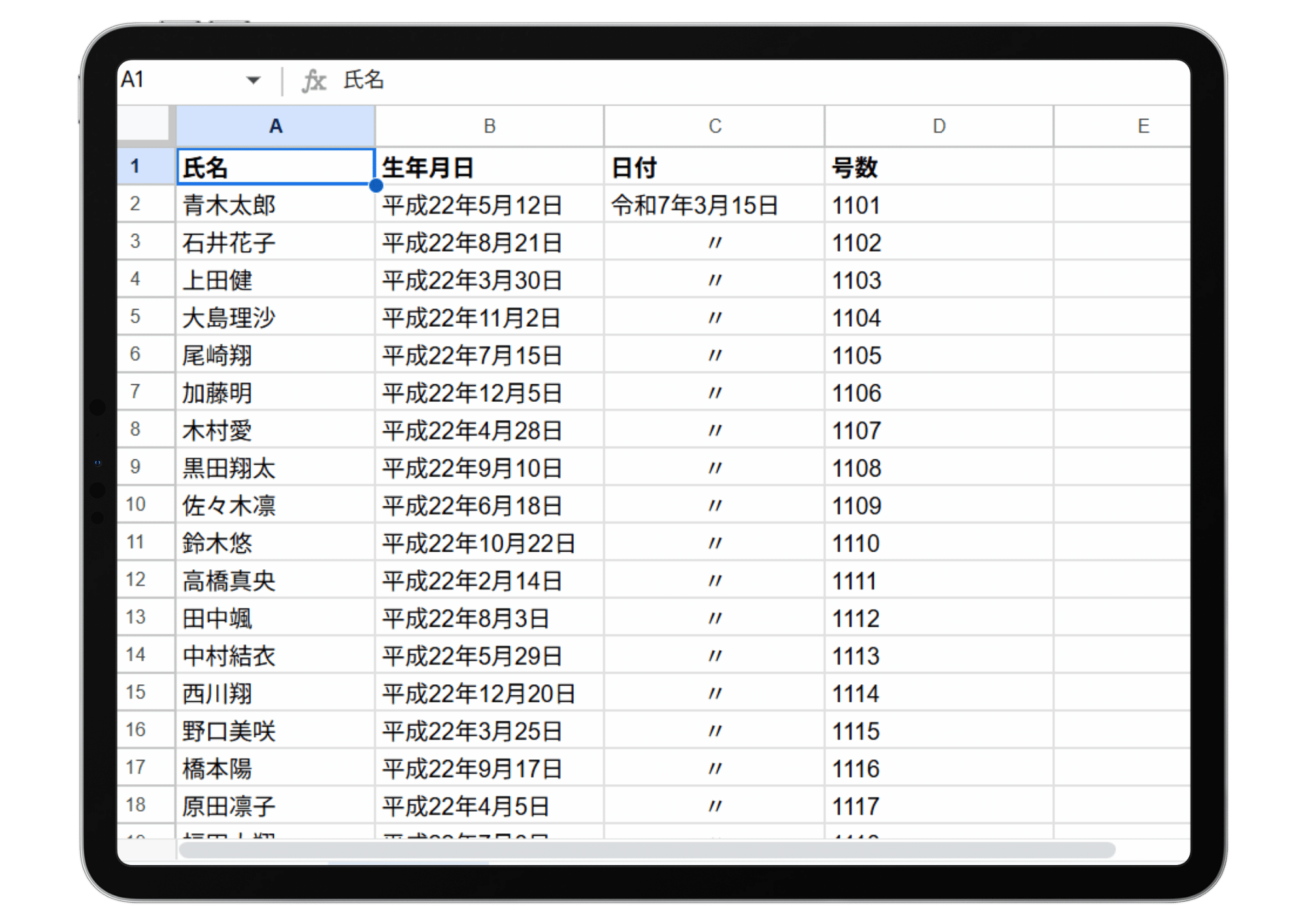Select column E header
This screenshot has width=1307, height=924.
point(1142,126)
